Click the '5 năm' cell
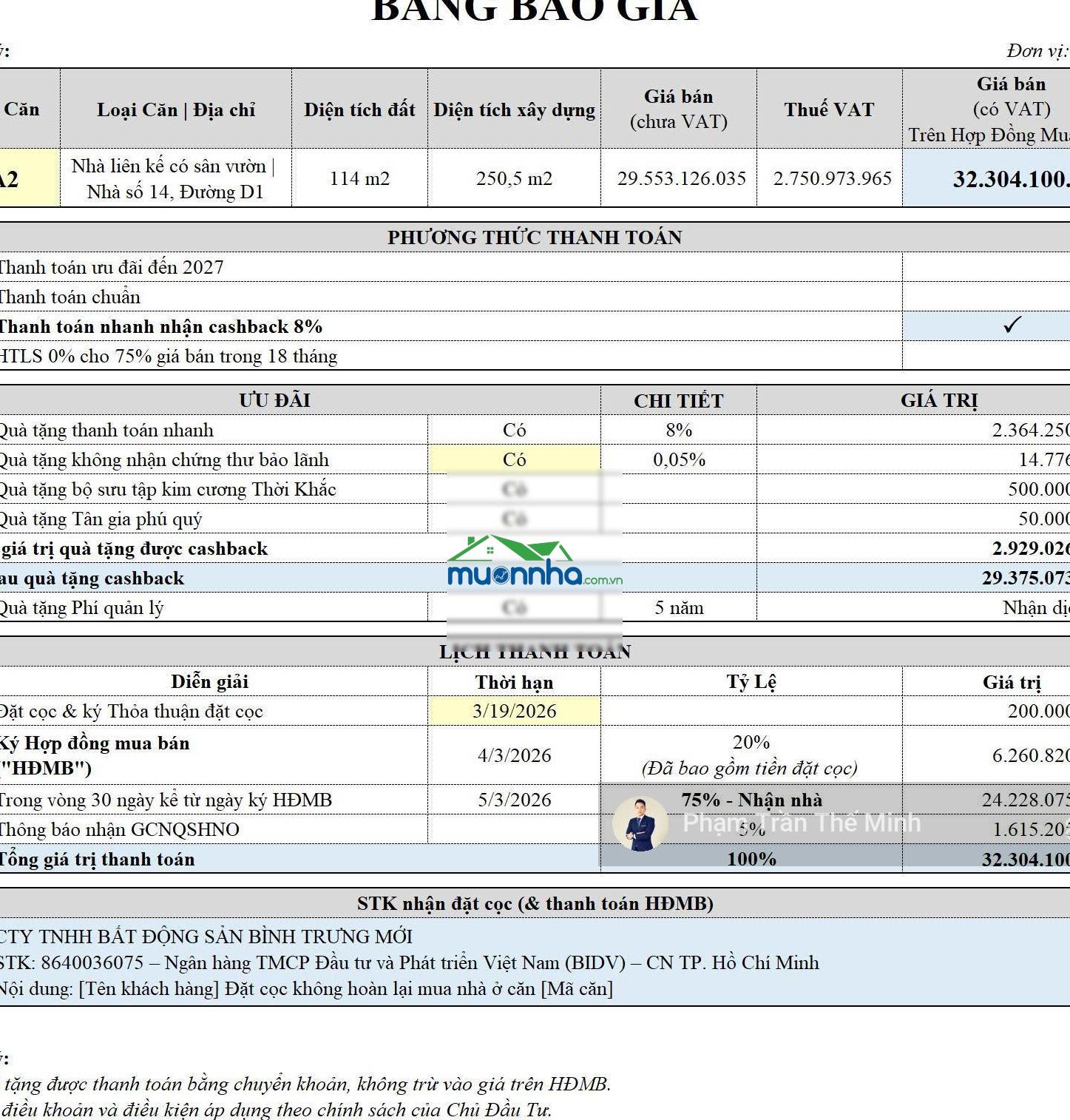 [678, 607]
